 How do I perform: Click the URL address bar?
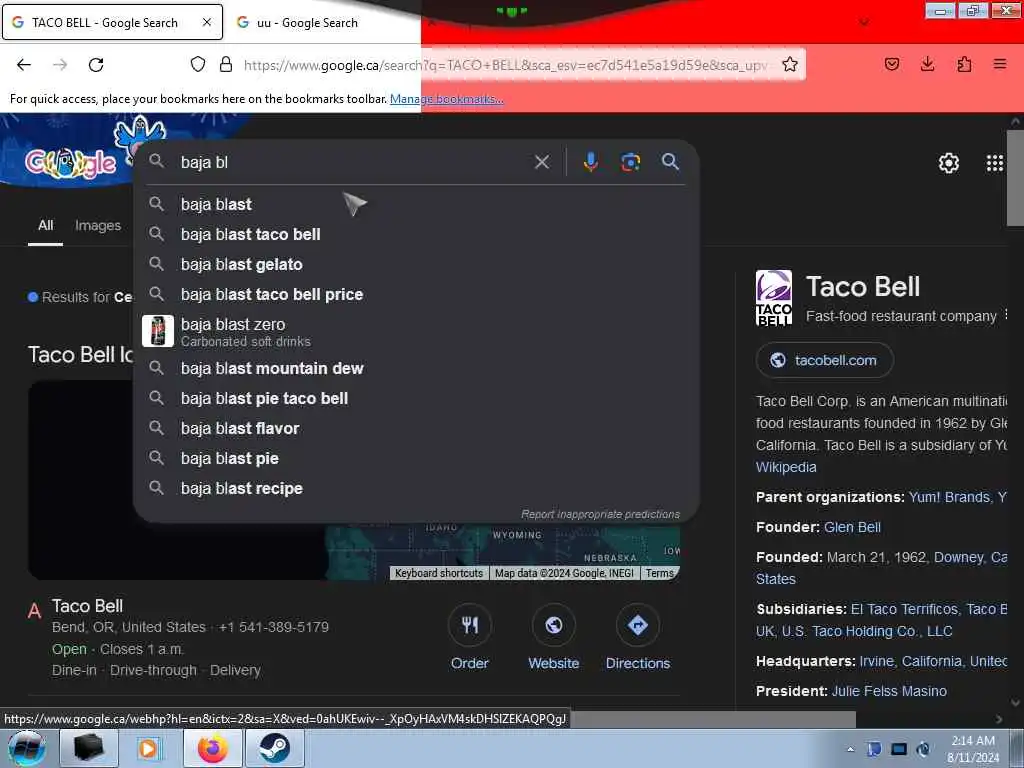(x=505, y=65)
